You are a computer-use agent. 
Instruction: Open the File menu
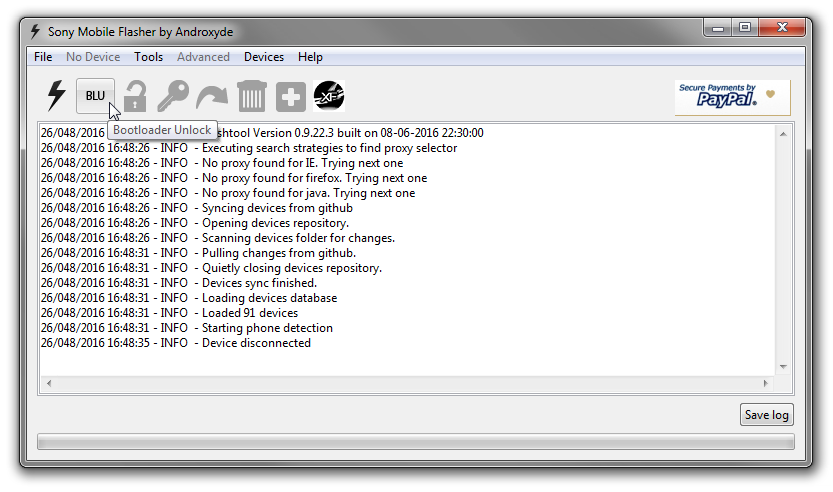click(43, 57)
